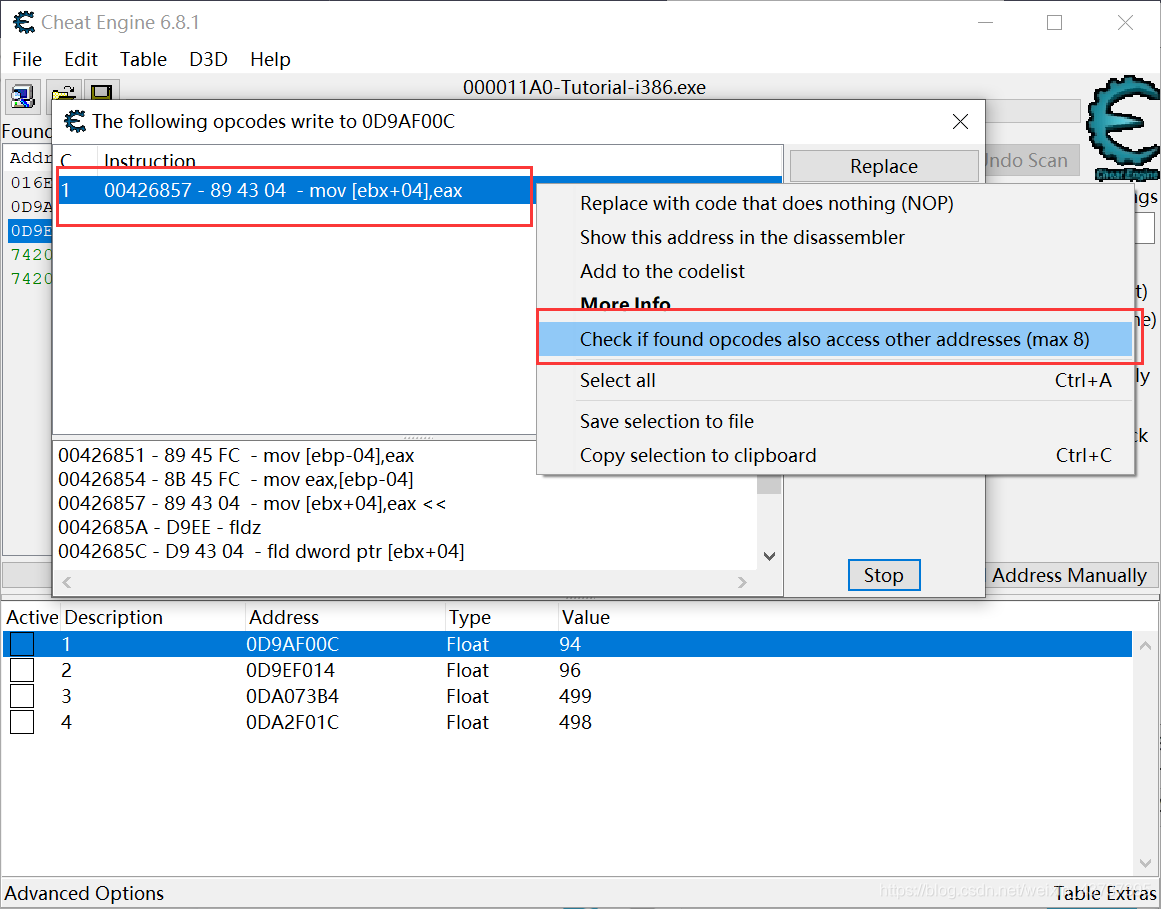This screenshot has width=1161, height=909.
Task: Click address 0D9AF00C in the table
Action: click(x=292, y=644)
